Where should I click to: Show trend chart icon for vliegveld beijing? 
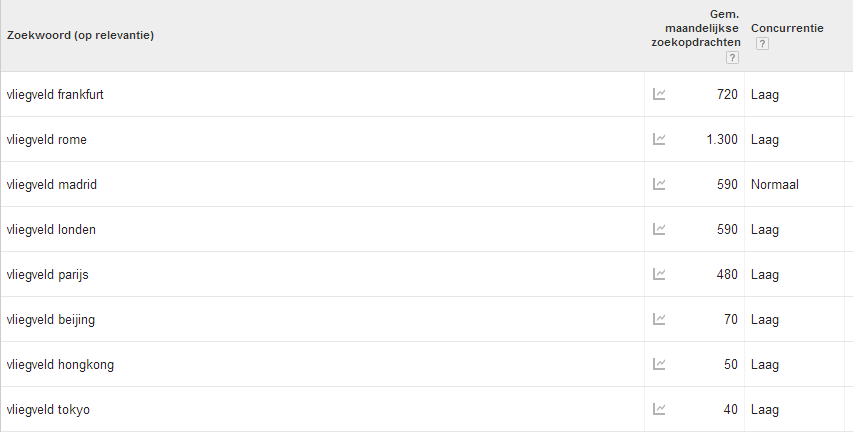(x=659, y=319)
